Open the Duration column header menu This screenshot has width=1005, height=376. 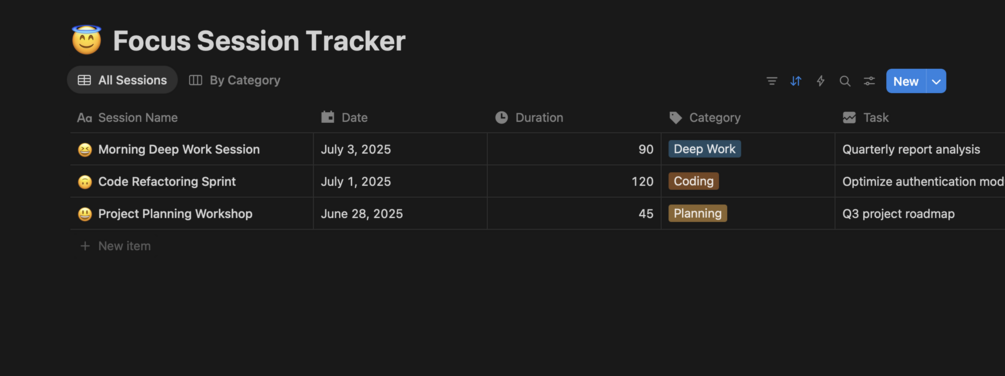coord(574,118)
